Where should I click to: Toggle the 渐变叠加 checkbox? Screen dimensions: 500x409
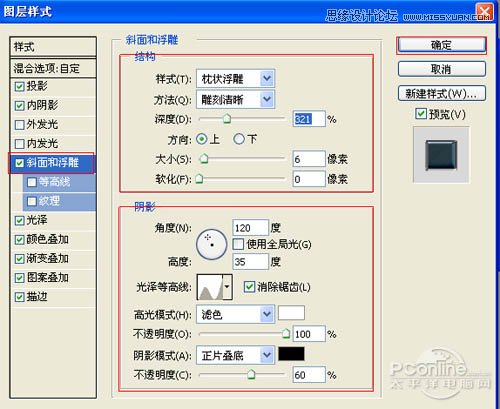click(20, 259)
